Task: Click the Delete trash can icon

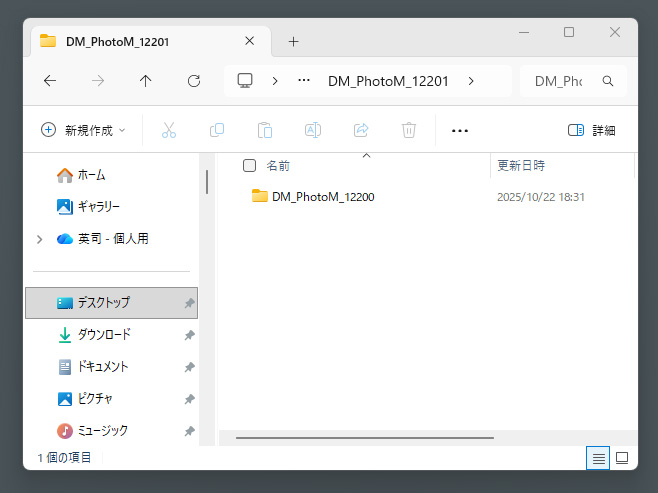Action: (x=408, y=130)
